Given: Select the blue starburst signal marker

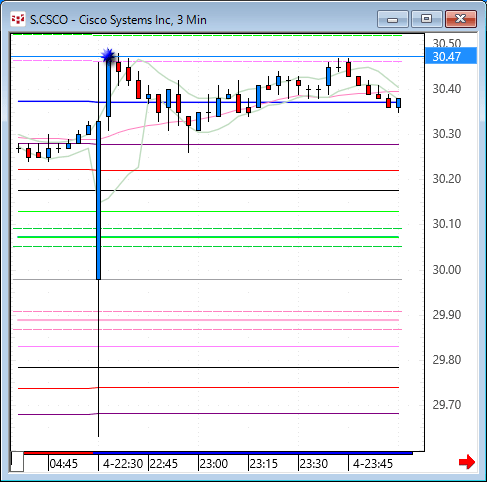Looking at the screenshot, I should pyautogui.click(x=108, y=55).
